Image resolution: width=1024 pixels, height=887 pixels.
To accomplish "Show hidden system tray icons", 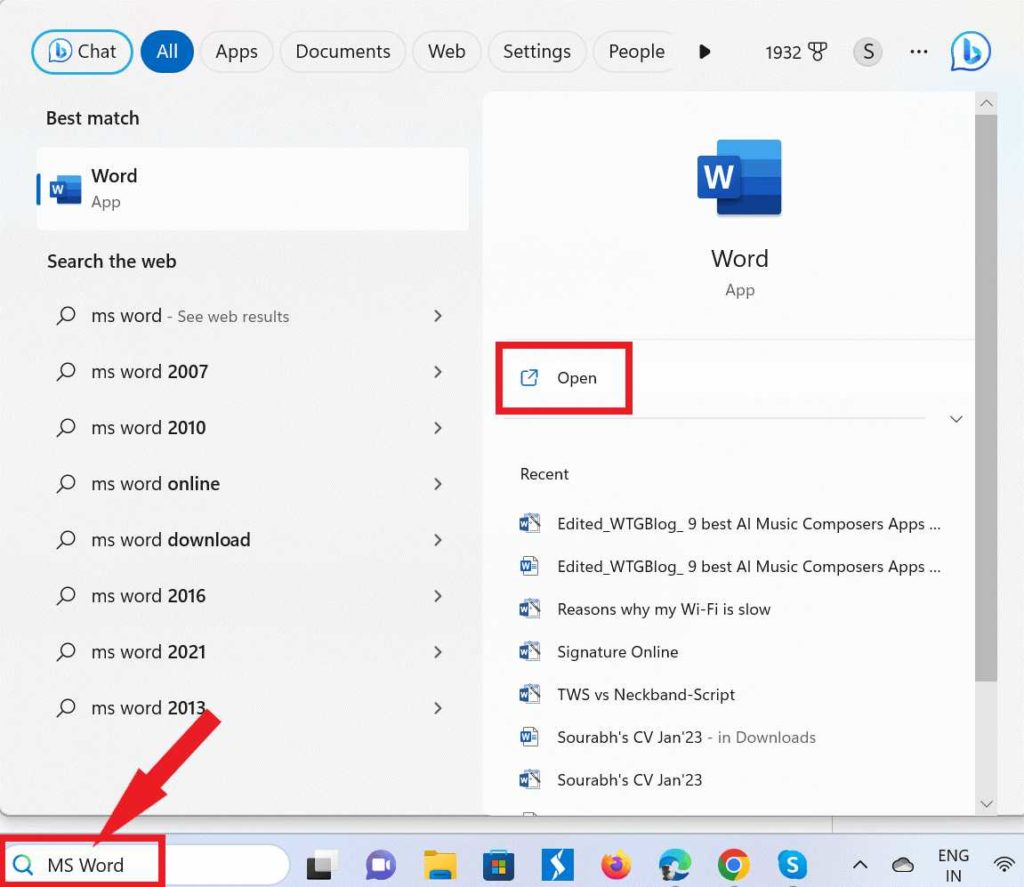I will pos(860,865).
